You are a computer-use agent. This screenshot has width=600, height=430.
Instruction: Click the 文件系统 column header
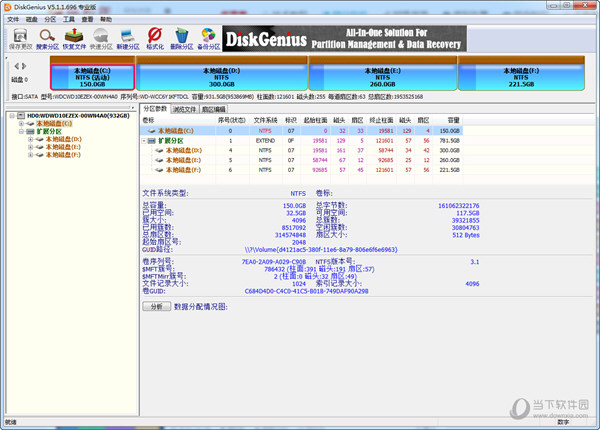(265, 121)
